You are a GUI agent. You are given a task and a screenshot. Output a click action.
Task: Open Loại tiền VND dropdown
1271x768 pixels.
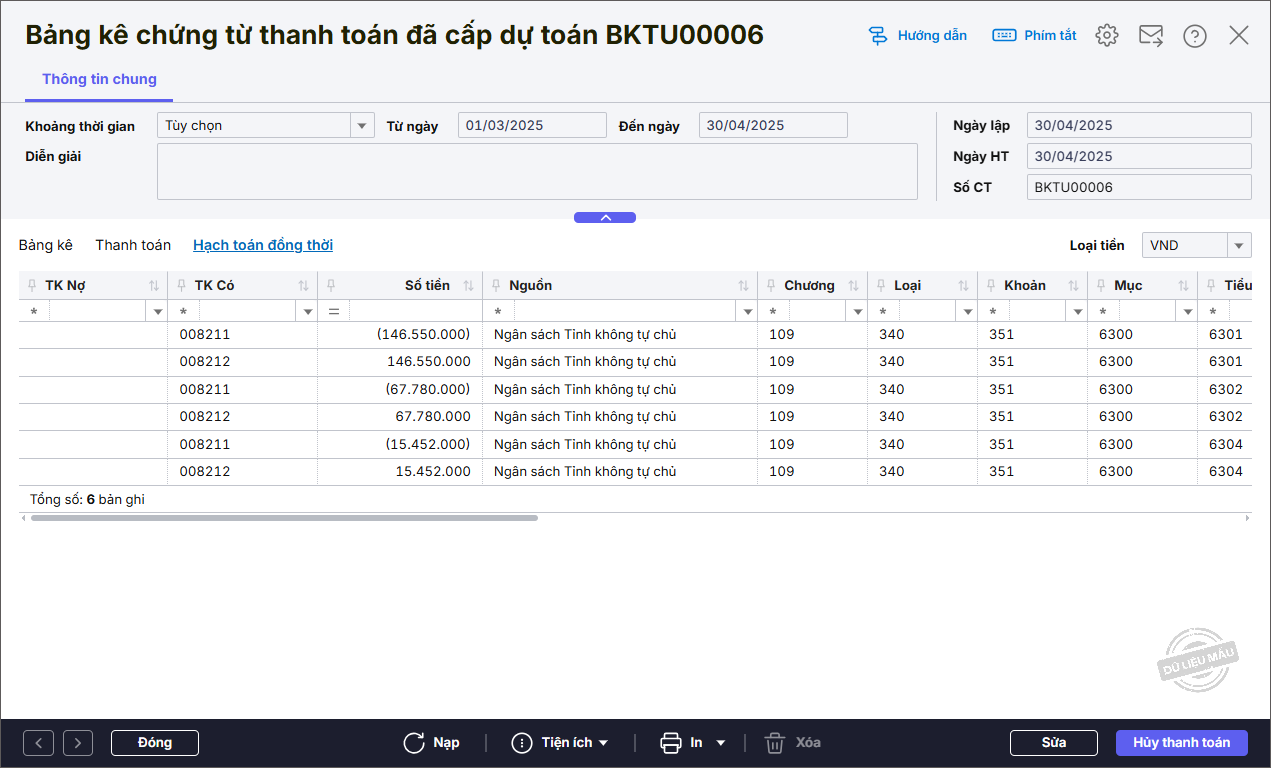[1239, 246]
